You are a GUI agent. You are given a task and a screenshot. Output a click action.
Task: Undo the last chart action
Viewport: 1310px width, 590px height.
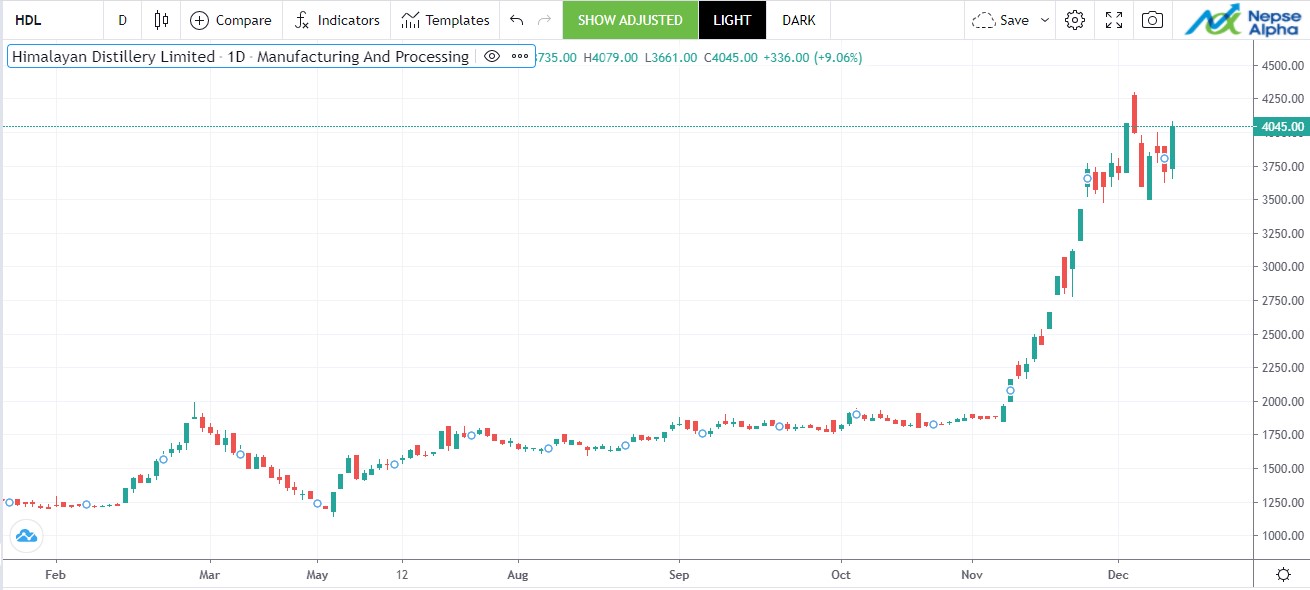516,20
